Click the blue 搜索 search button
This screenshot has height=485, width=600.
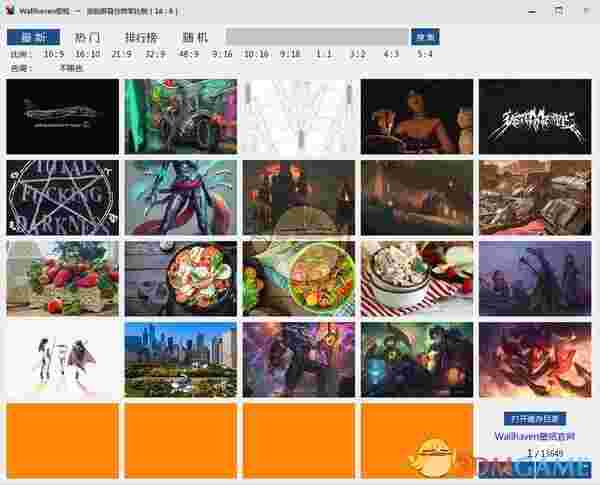425,37
